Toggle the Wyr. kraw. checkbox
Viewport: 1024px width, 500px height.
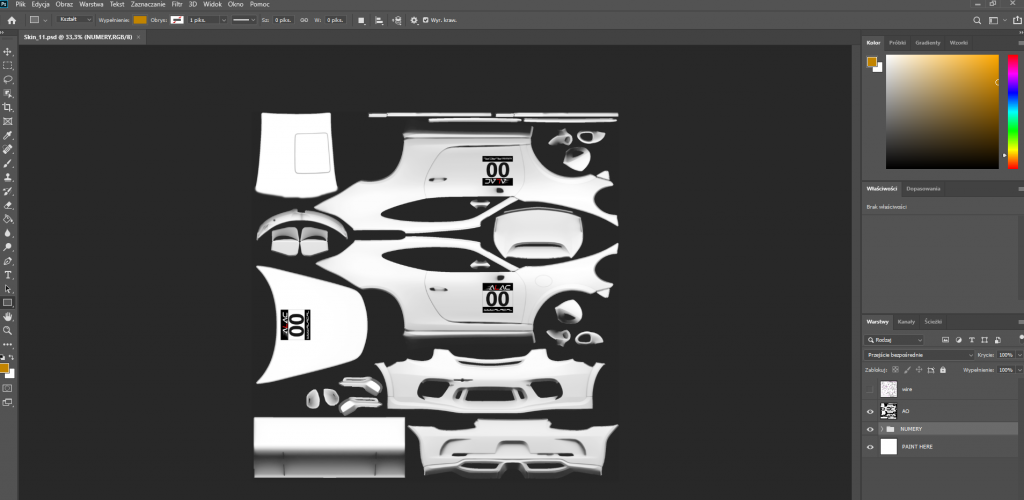[426, 20]
